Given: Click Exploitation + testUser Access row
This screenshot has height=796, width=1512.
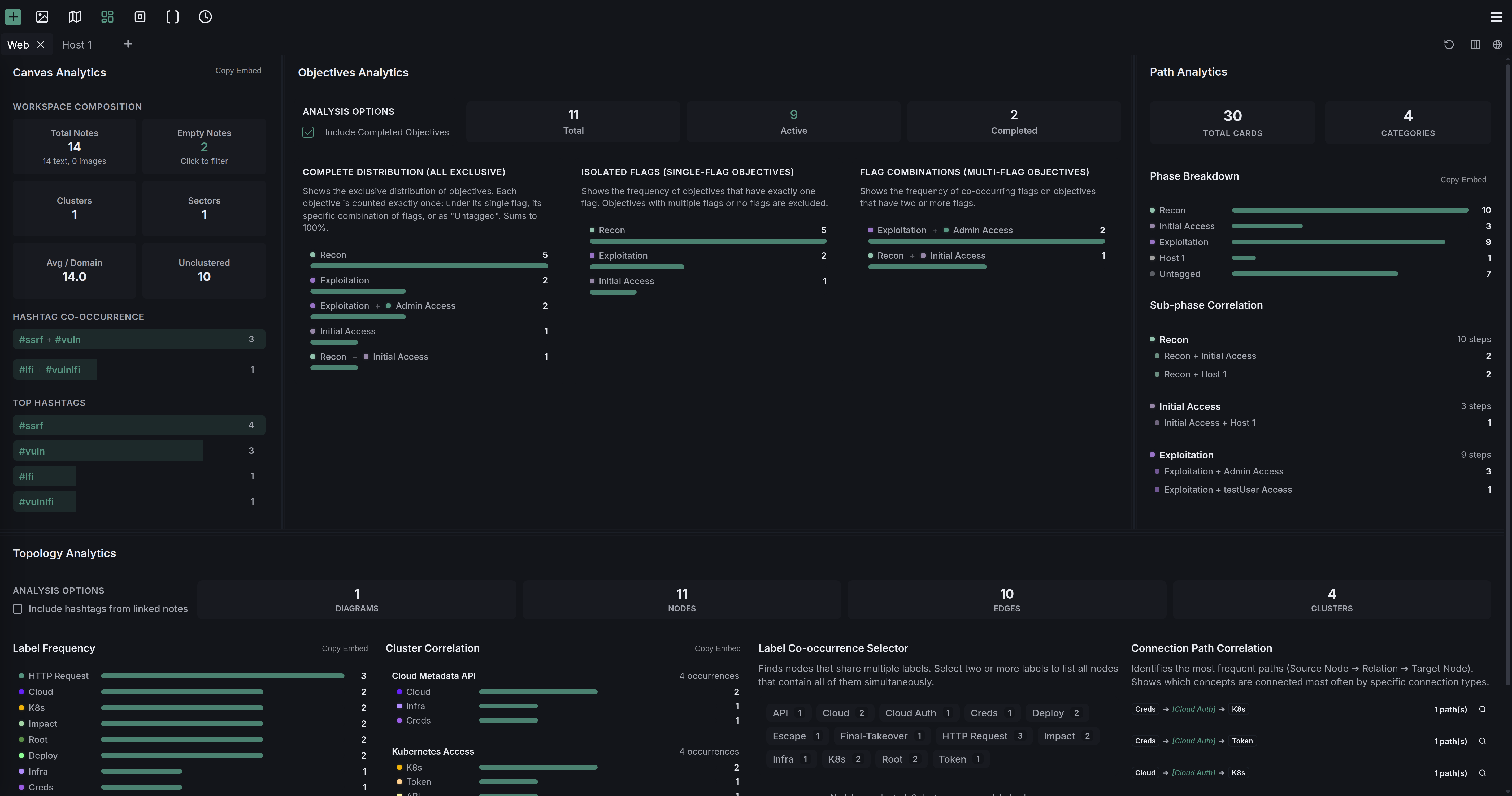Looking at the screenshot, I should pyautogui.click(x=1322, y=490).
